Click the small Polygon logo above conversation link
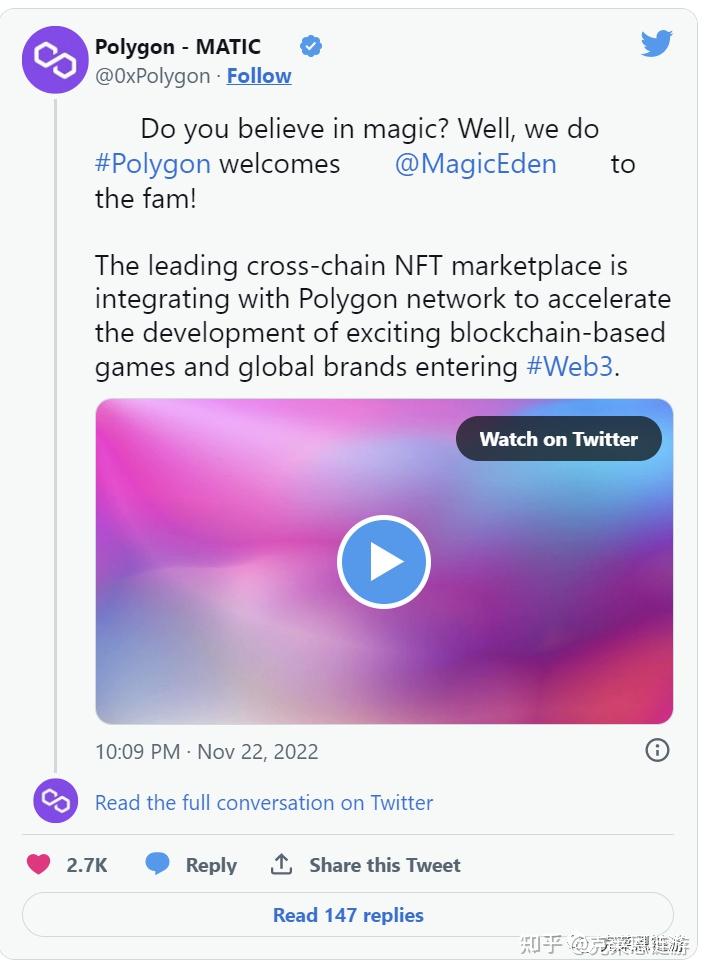Image resolution: width=707 pixels, height=974 pixels. coord(55,801)
